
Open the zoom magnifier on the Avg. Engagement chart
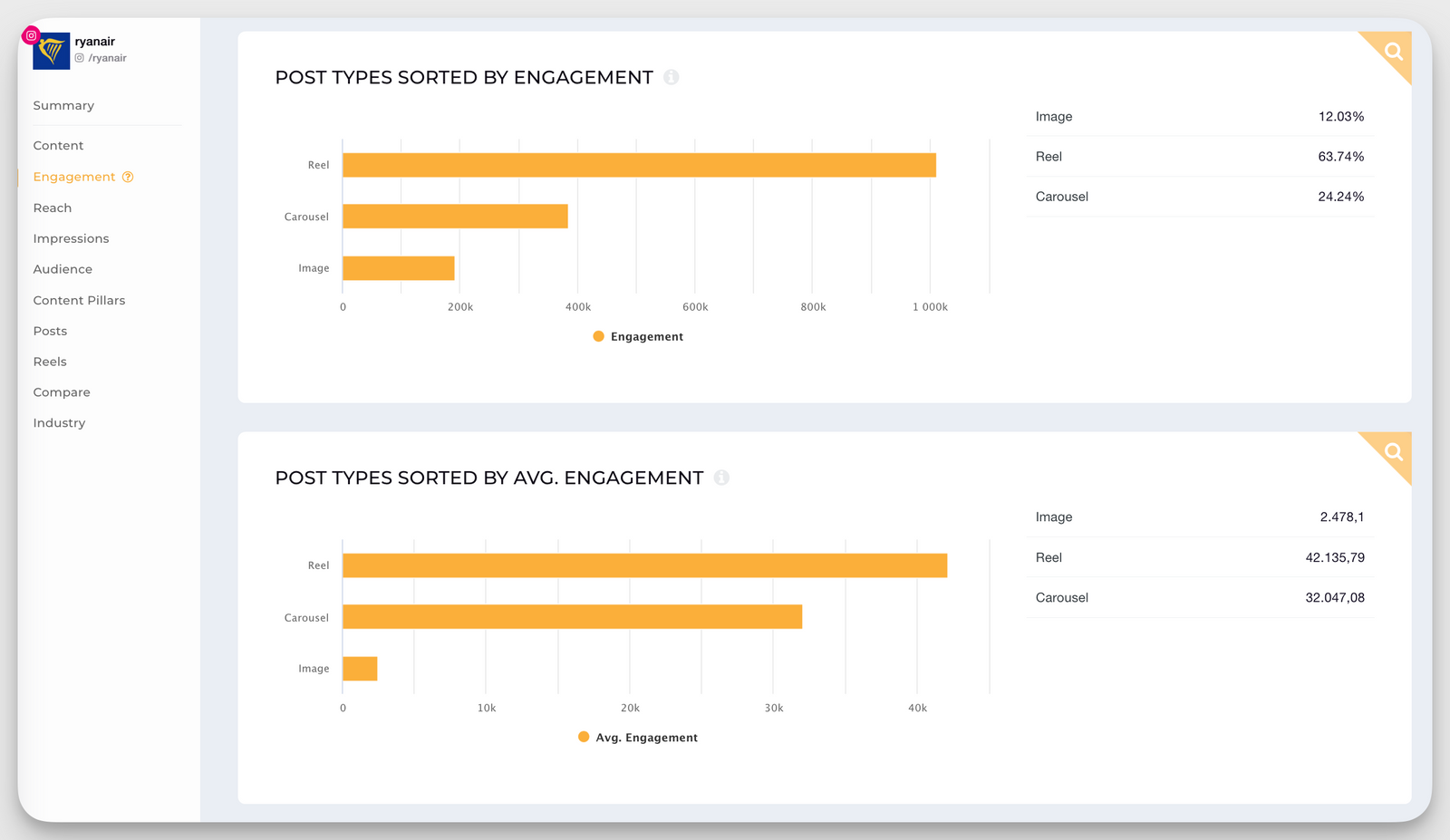[1392, 451]
